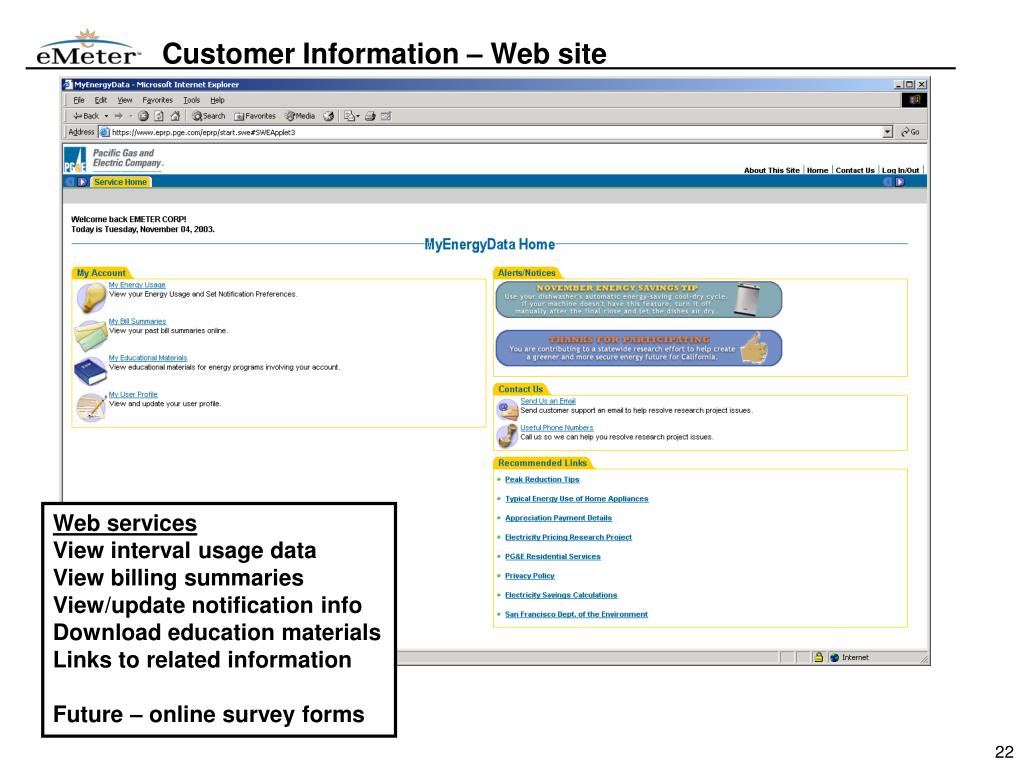Open the PG&E Residential Services link
This screenshot has width=1024, height=768.
click(x=552, y=556)
